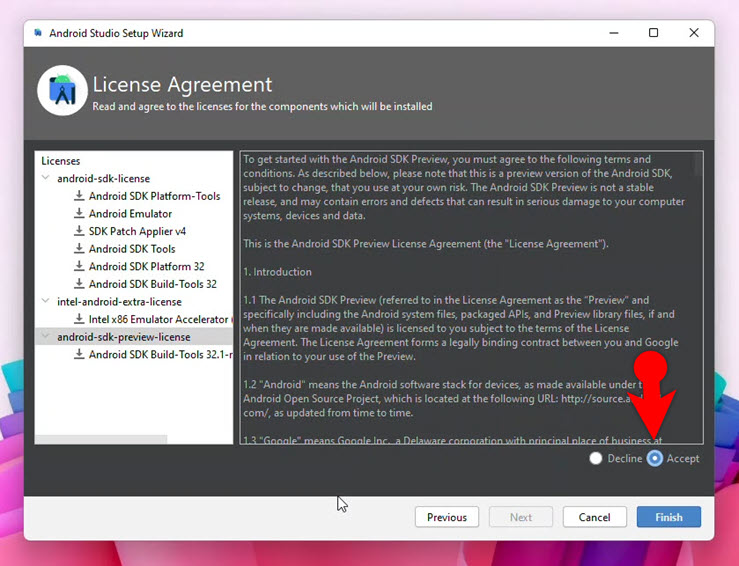Screen dimensions: 739x566
Task: Minimize the Setup Wizard window
Action: 614,33
